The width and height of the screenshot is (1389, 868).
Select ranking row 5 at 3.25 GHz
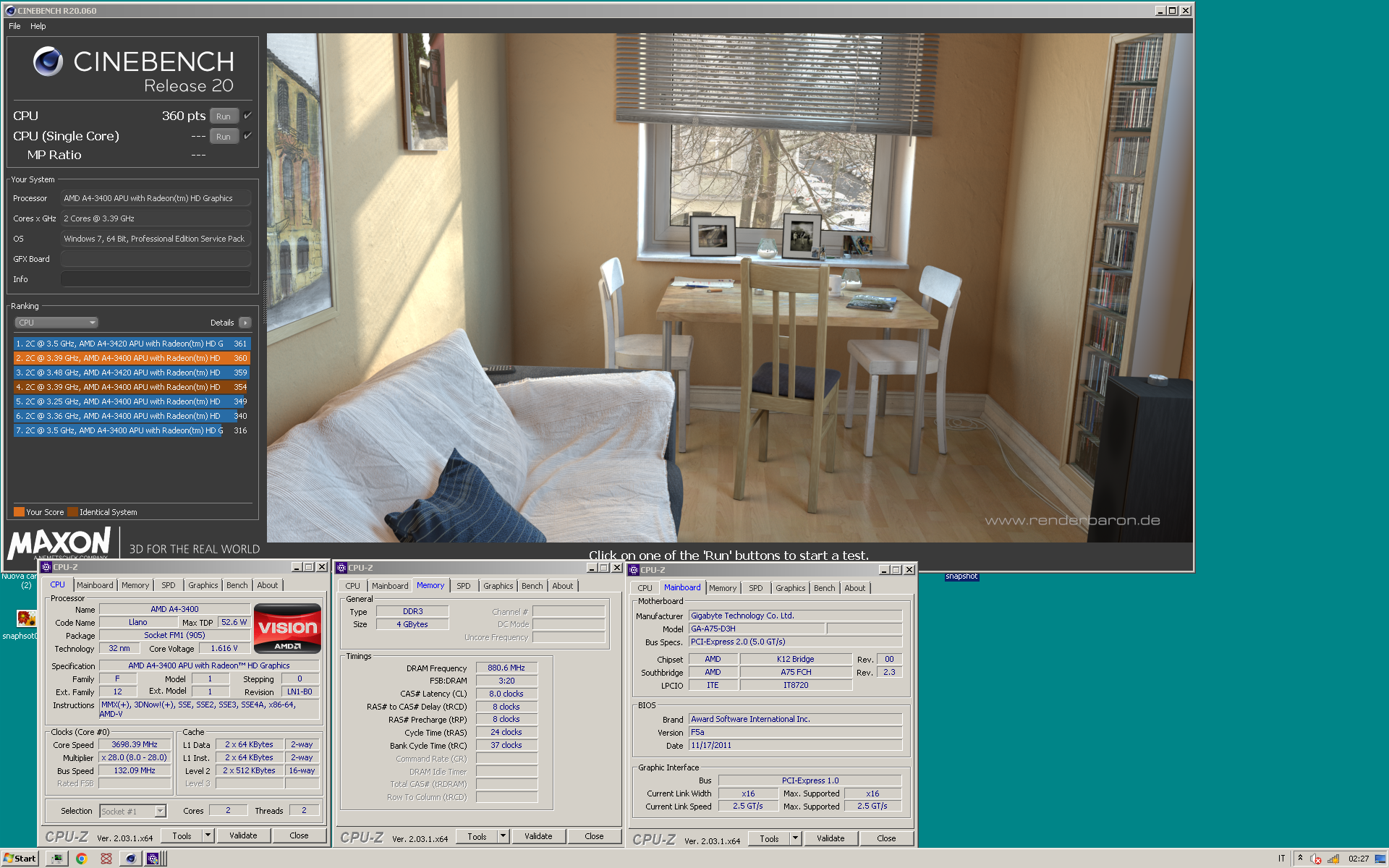pos(132,401)
